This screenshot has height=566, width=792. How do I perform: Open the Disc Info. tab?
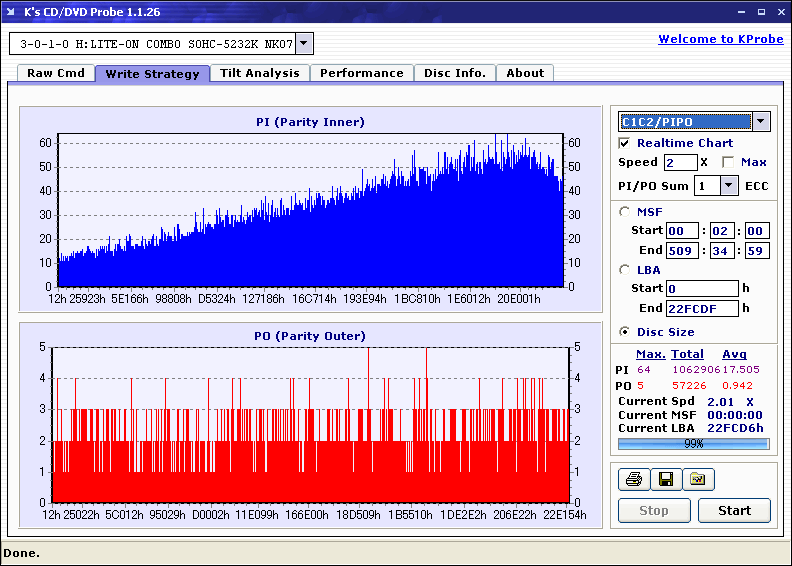(x=454, y=73)
